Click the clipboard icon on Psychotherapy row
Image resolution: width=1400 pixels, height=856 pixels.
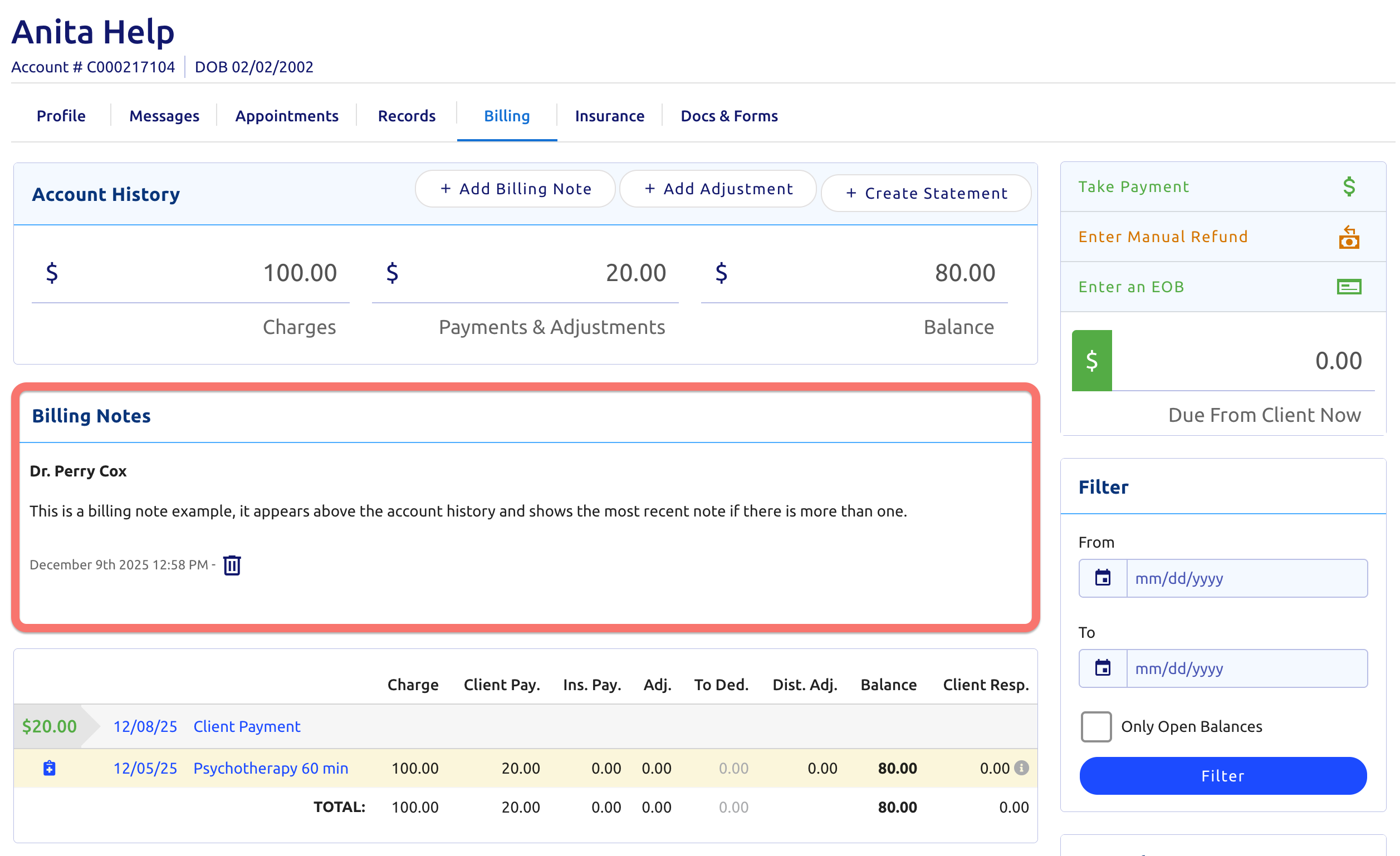50,768
